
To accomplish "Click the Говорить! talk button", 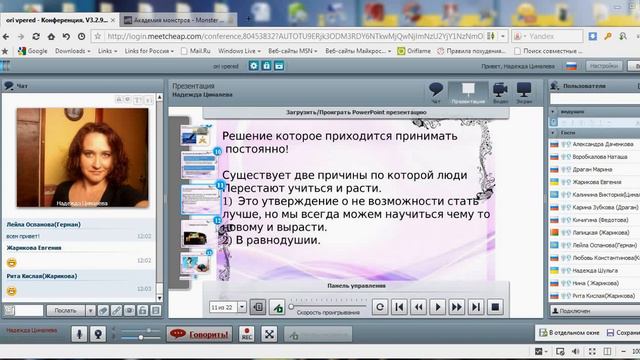I will [200, 334].
